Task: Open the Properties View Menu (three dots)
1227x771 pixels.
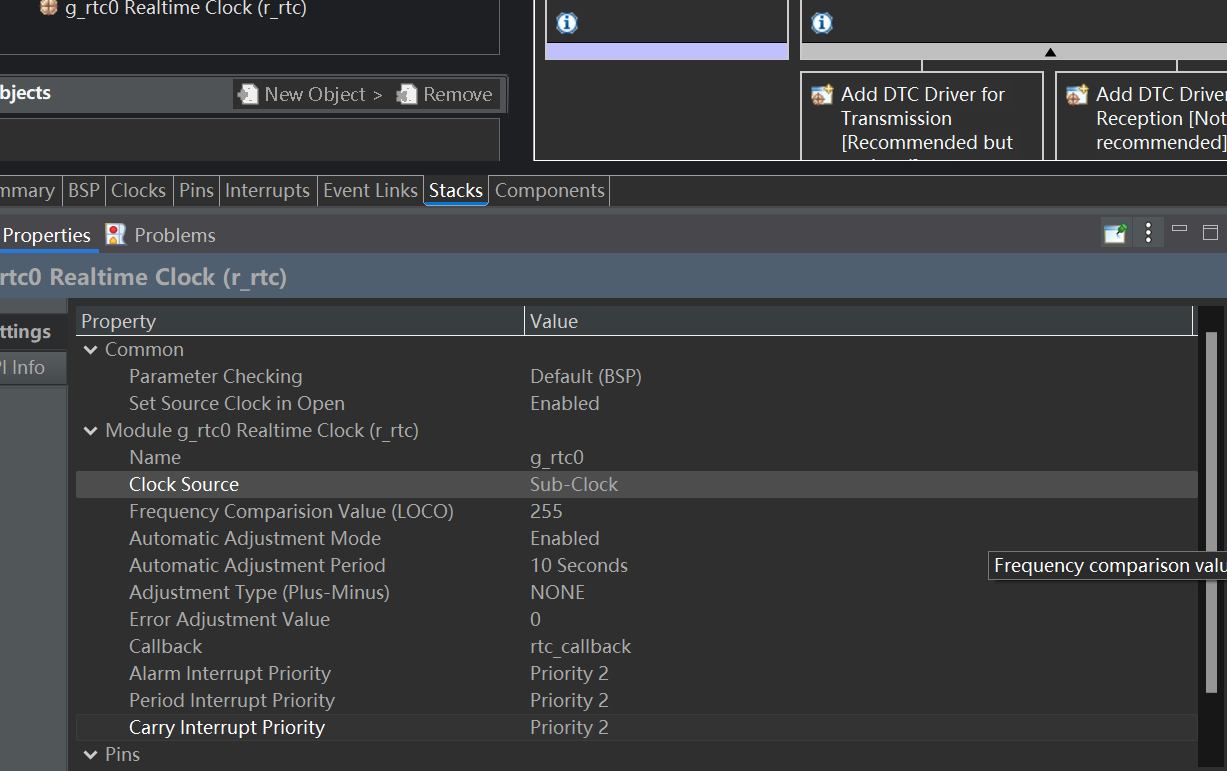Action: pyautogui.click(x=1148, y=233)
